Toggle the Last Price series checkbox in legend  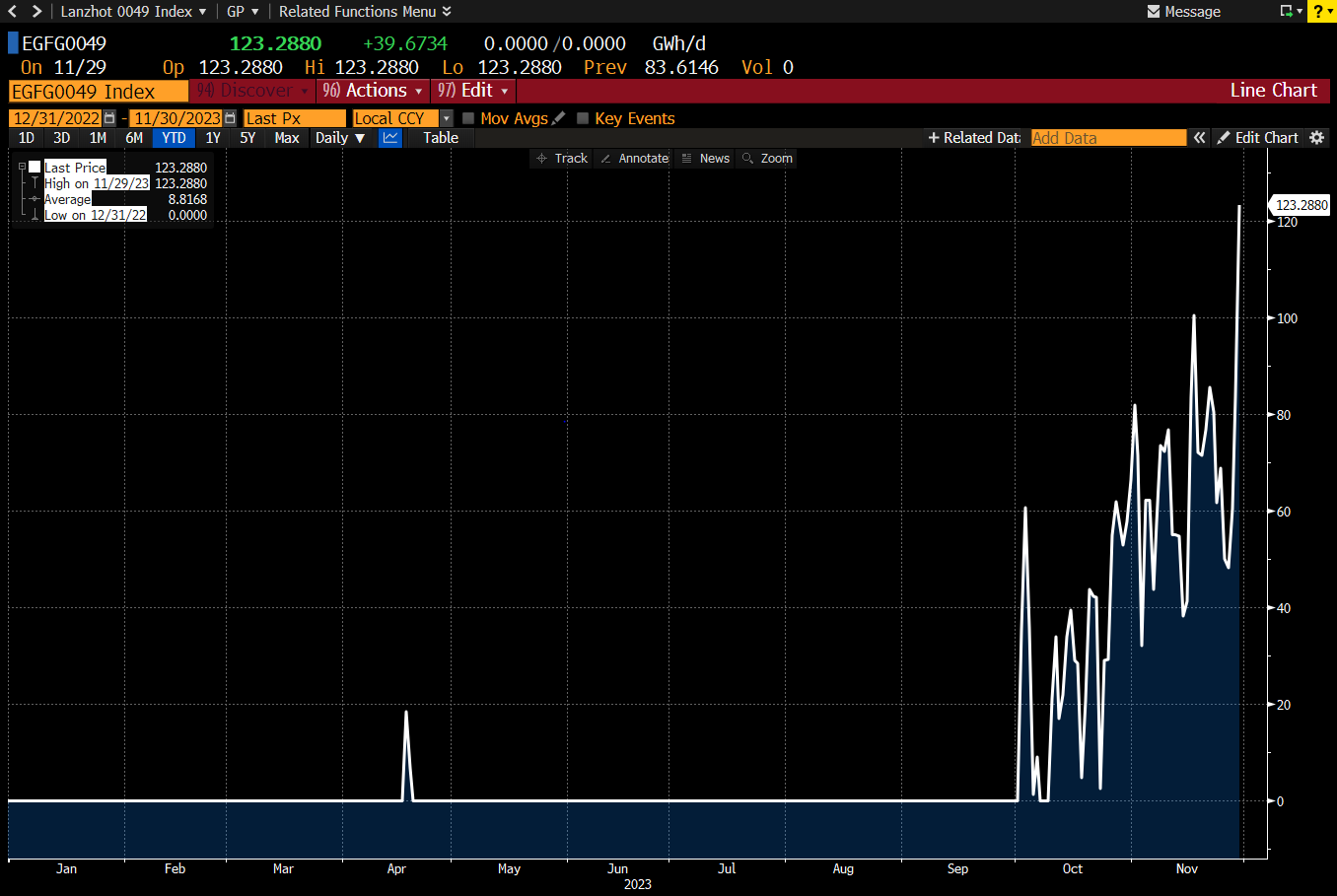tap(35, 168)
